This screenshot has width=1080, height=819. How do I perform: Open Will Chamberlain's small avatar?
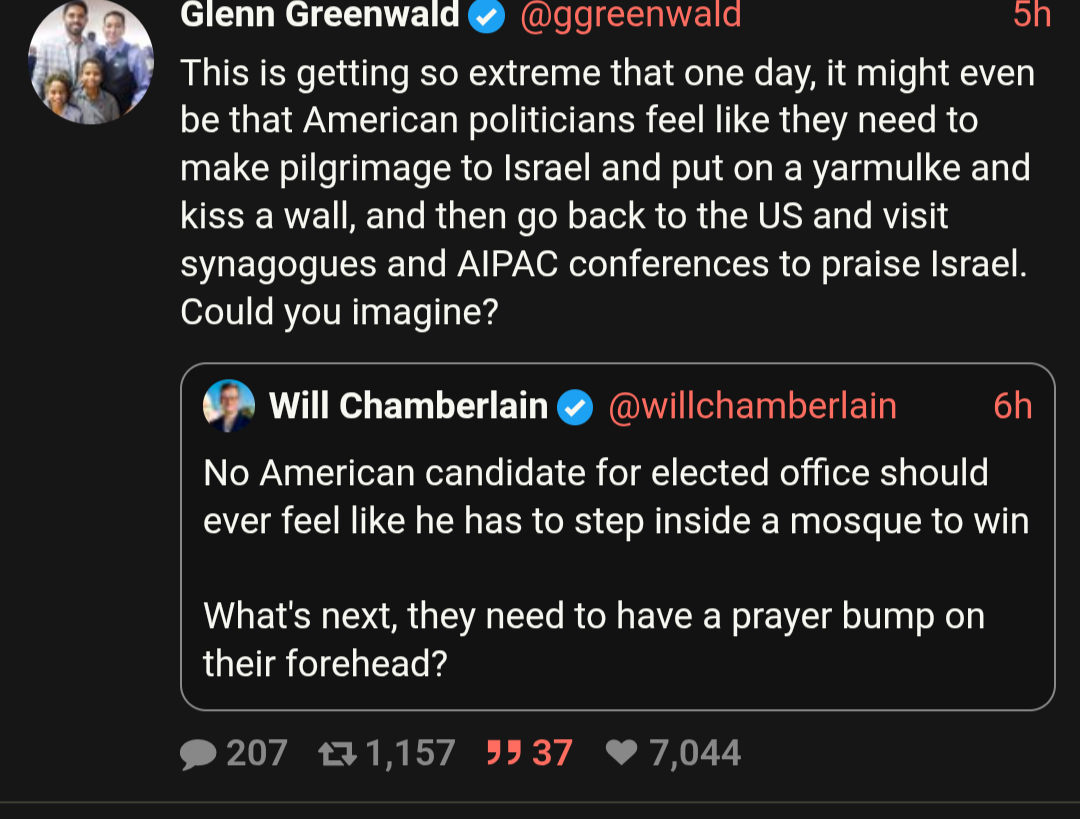click(229, 406)
